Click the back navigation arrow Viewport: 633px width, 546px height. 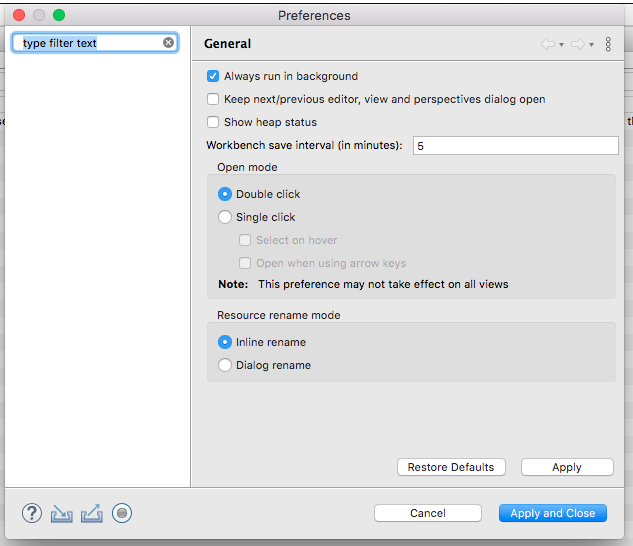pos(547,44)
